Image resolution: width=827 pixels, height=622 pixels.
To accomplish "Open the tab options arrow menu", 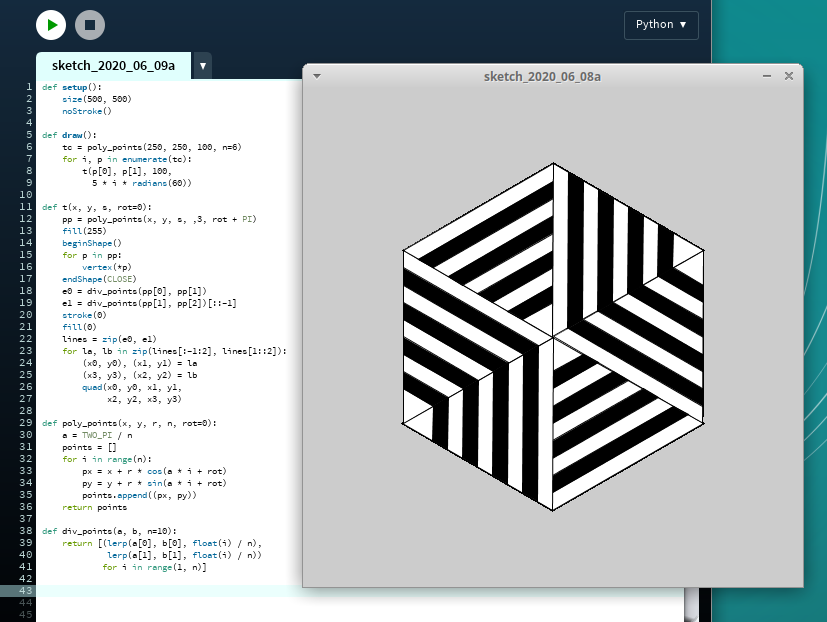I will click(203, 67).
